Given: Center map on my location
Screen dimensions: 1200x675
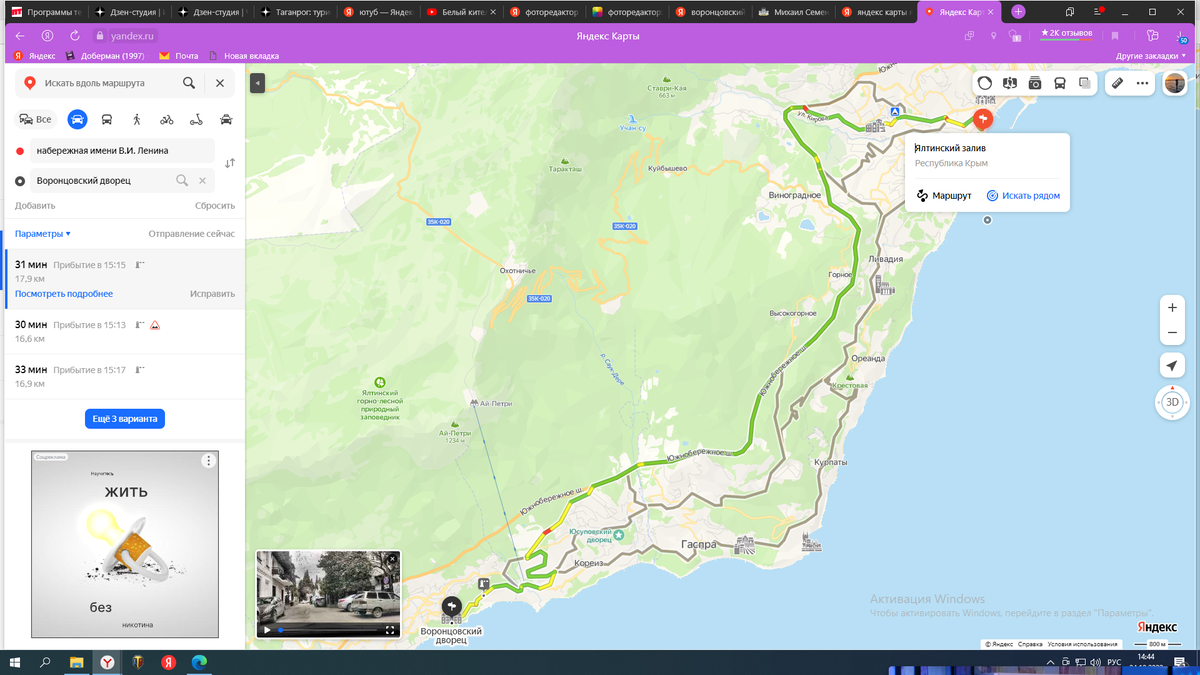Looking at the screenshot, I should tap(1172, 366).
